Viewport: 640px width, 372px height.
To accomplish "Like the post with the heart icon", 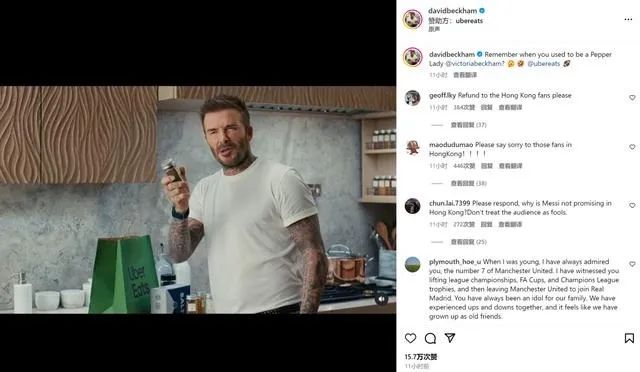I will tap(411, 338).
